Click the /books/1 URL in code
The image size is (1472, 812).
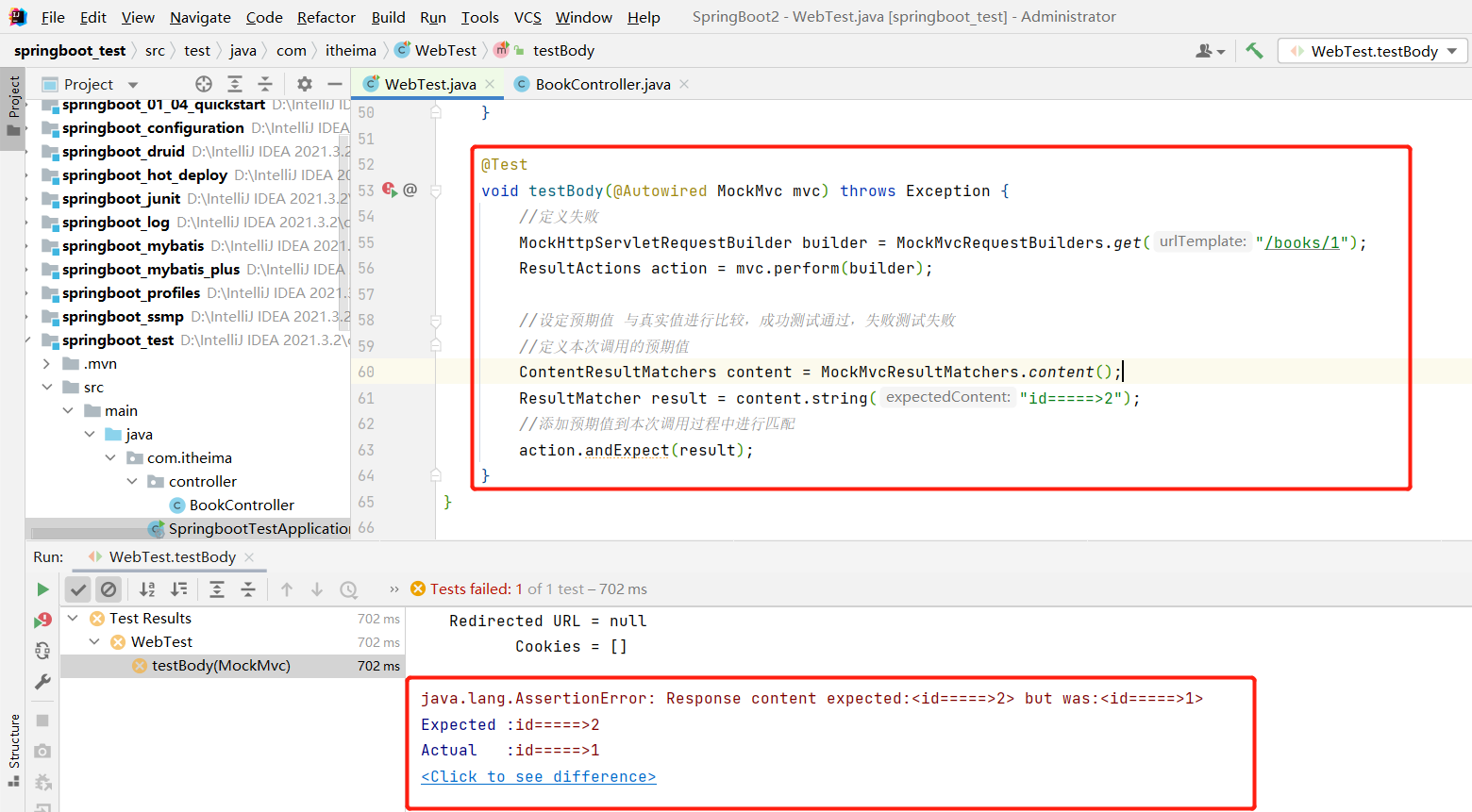pyautogui.click(x=1302, y=242)
